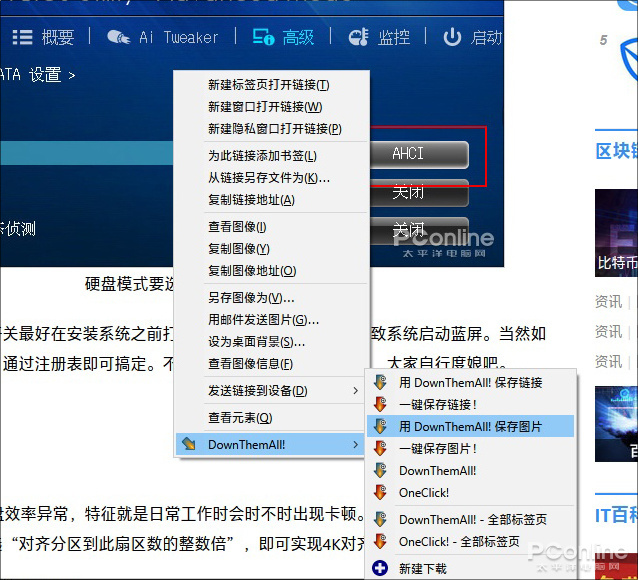Expand the 发送链接到设备(D) submenu arrow
Screen dimensions: 638x580
[356, 391]
